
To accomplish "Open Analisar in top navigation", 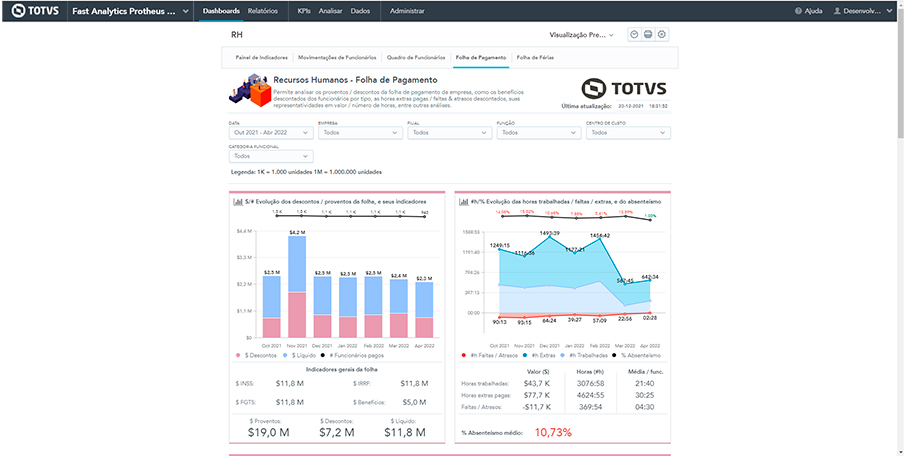I will click(331, 11).
